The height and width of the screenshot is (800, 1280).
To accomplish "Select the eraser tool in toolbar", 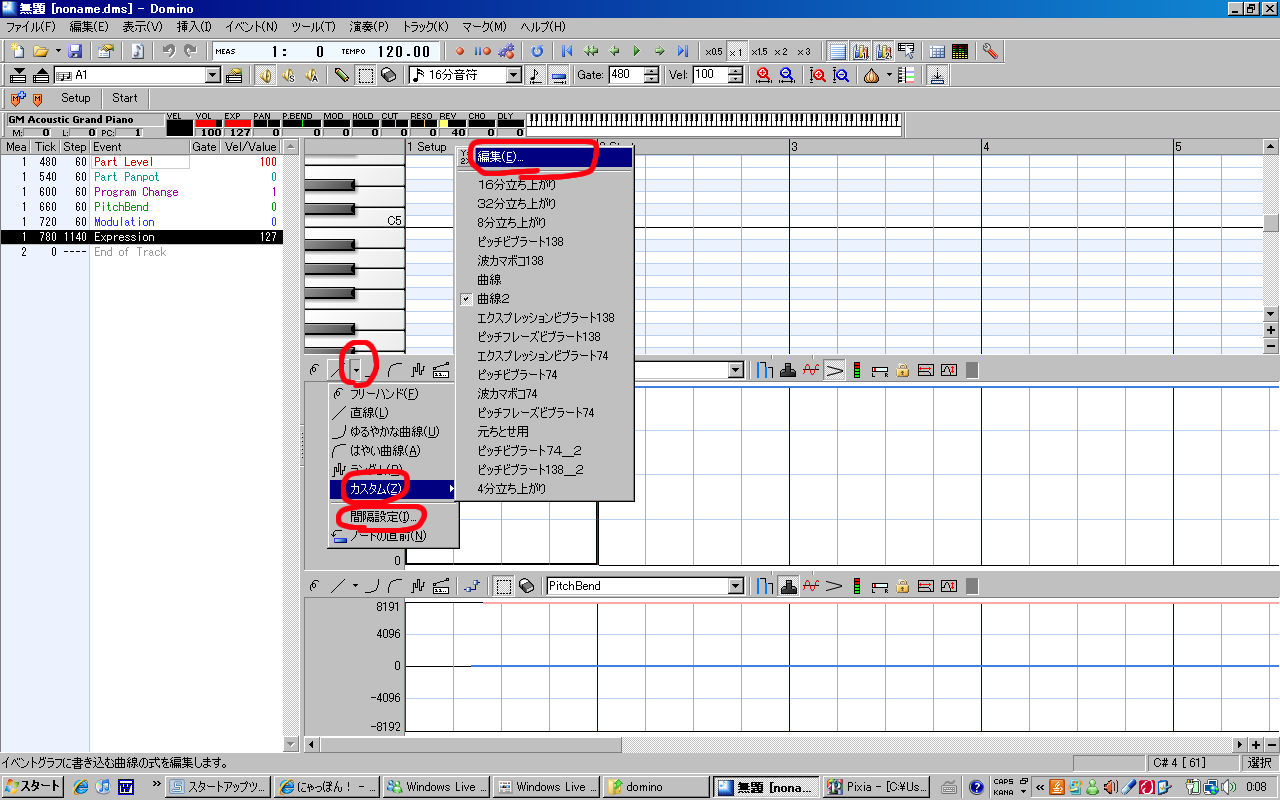I will point(389,75).
